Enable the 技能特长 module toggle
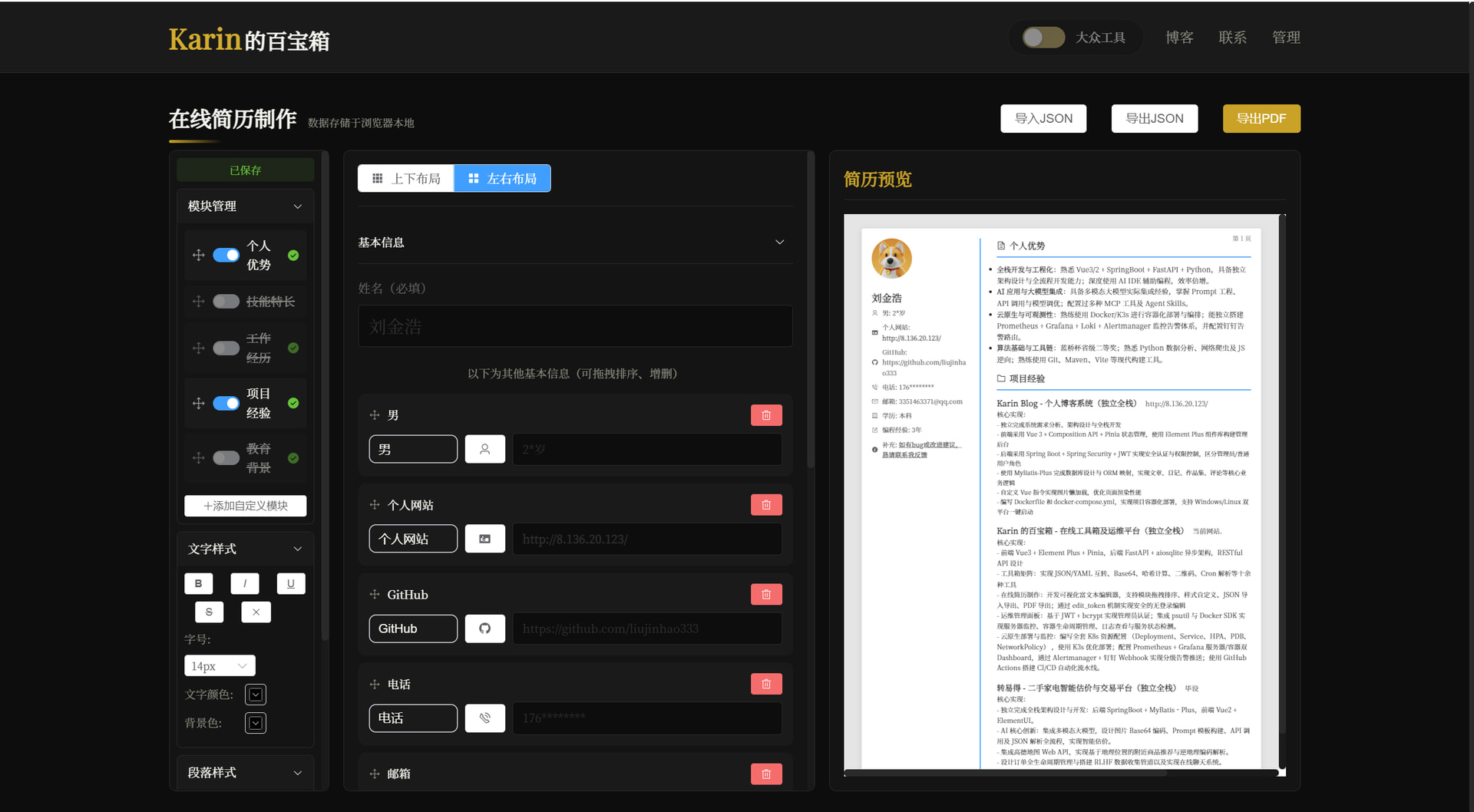The height and width of the screenshot is (812, 1474). [226, 302]
